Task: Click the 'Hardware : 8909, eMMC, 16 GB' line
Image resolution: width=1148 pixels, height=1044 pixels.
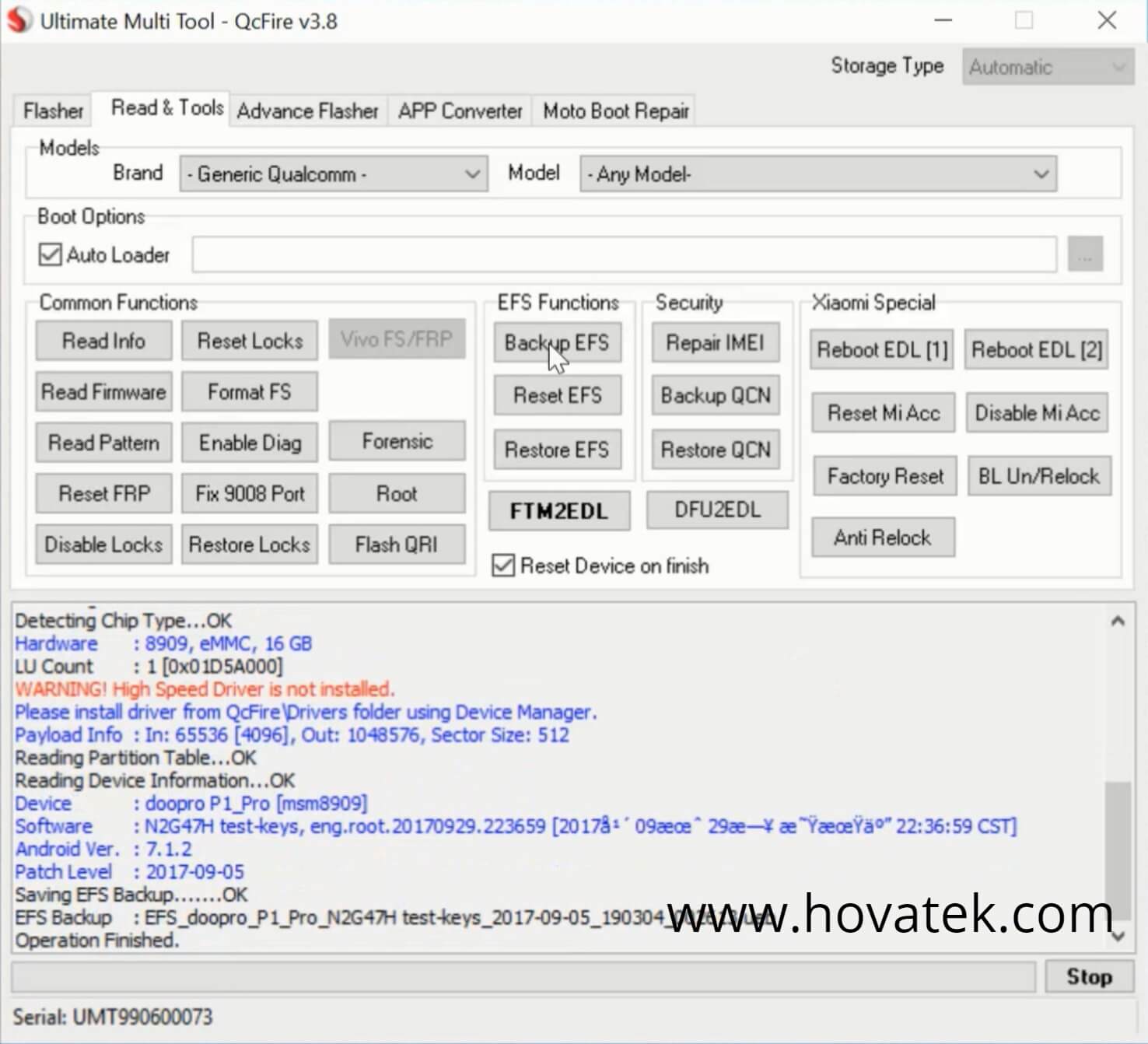Action: pyautogui.click(x=163, y=643)
